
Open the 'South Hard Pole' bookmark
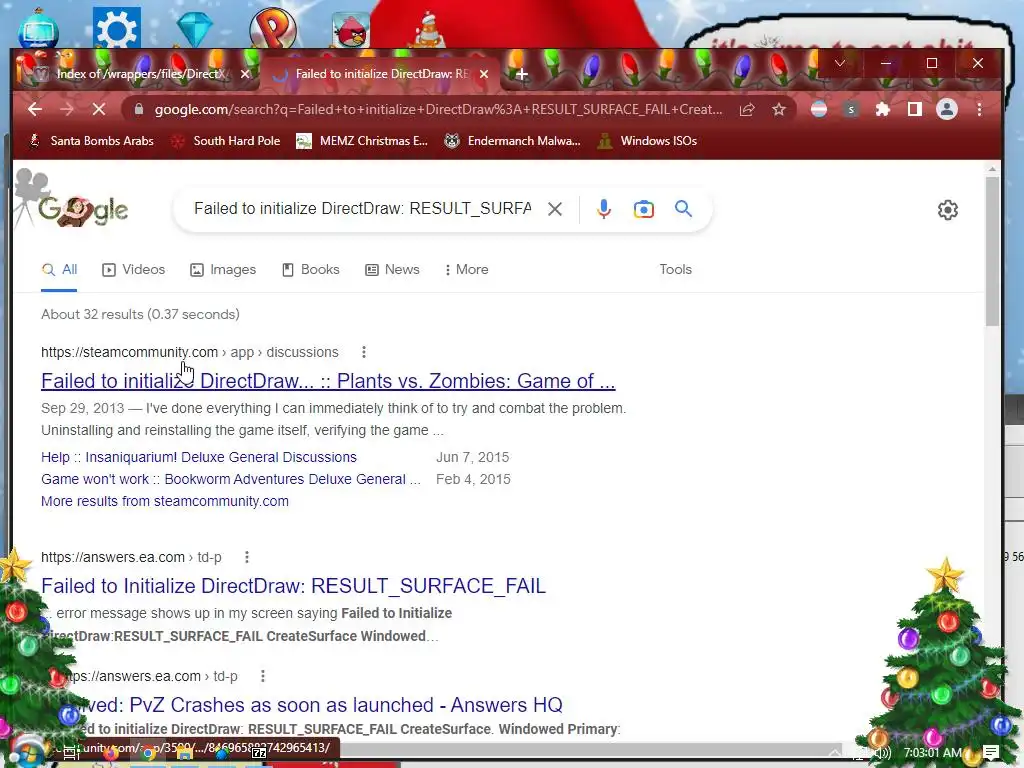[x=225, y=141]
